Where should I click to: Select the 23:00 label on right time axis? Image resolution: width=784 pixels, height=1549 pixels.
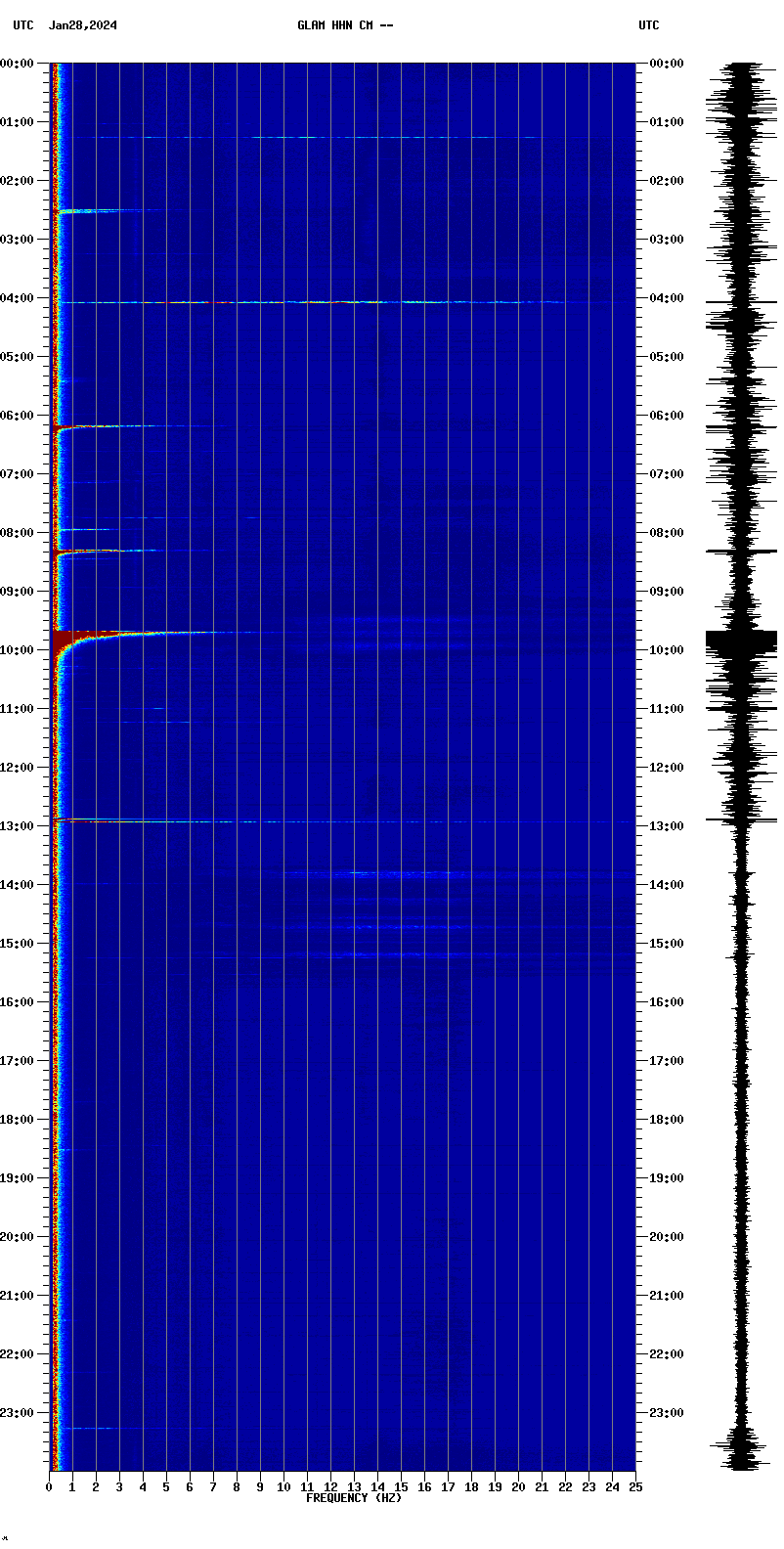tap(666, 1413)
